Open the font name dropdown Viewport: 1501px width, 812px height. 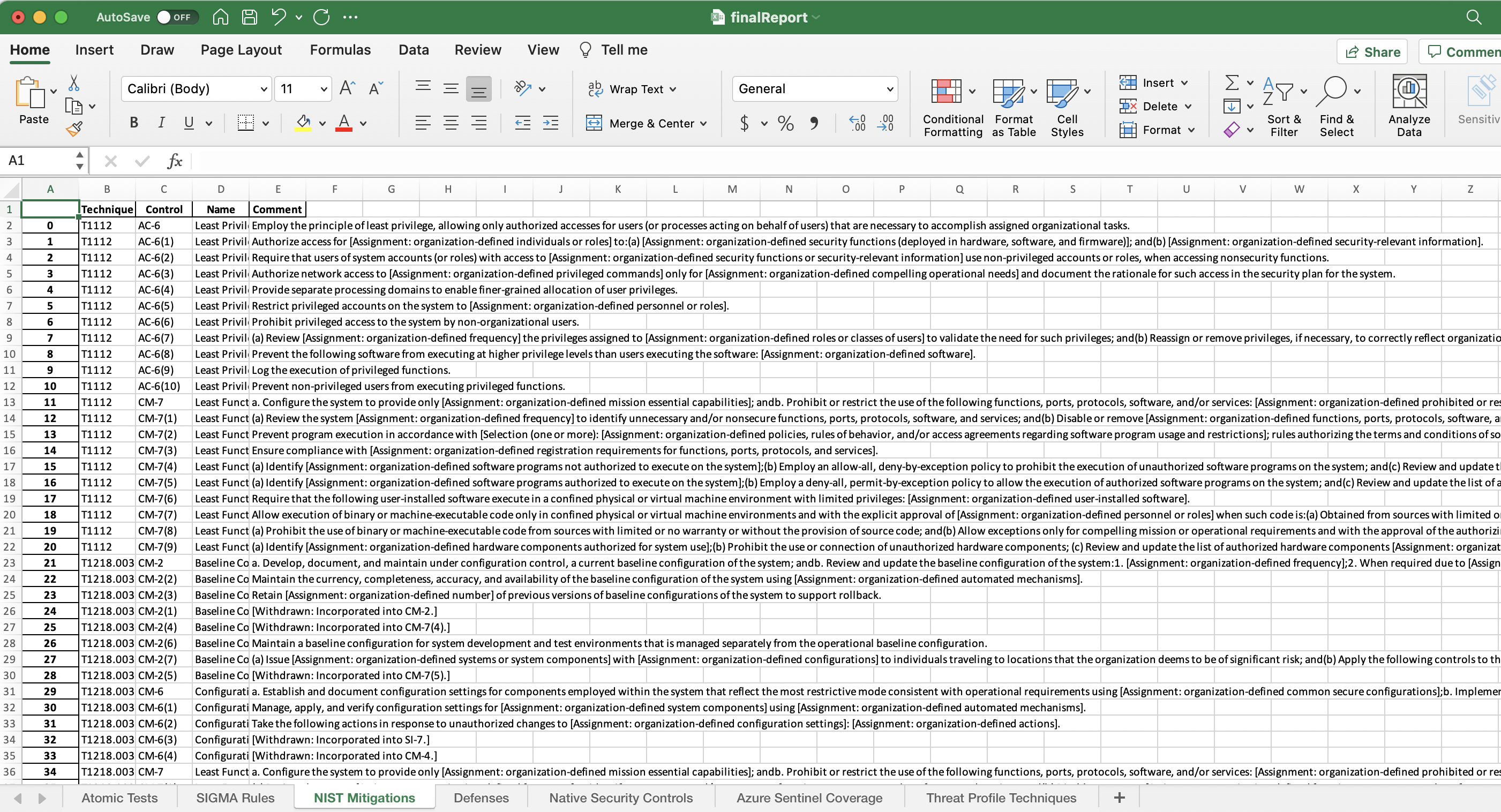click(264, 88)
